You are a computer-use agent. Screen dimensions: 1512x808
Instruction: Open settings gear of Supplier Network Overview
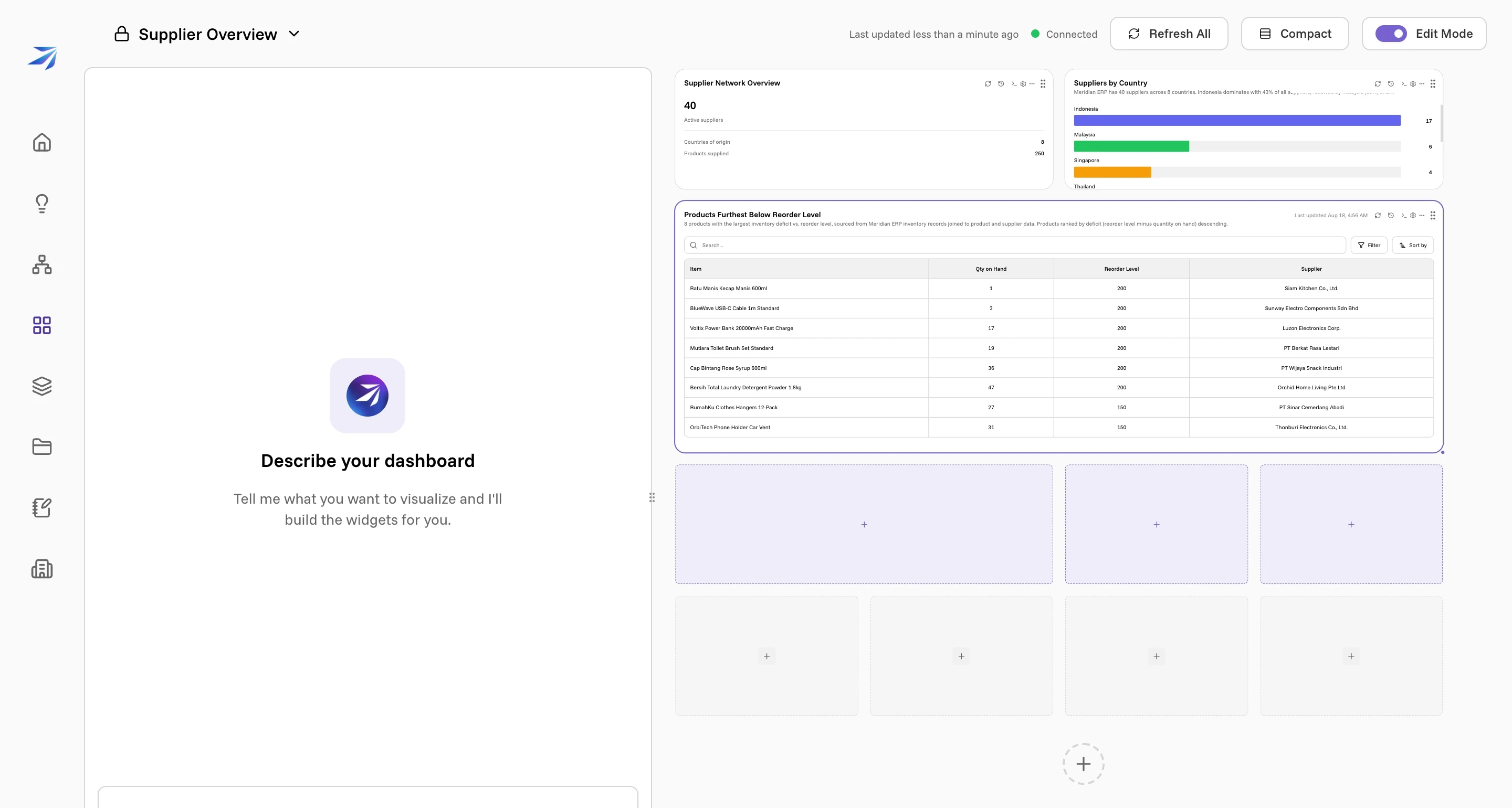pos(1023,84)
